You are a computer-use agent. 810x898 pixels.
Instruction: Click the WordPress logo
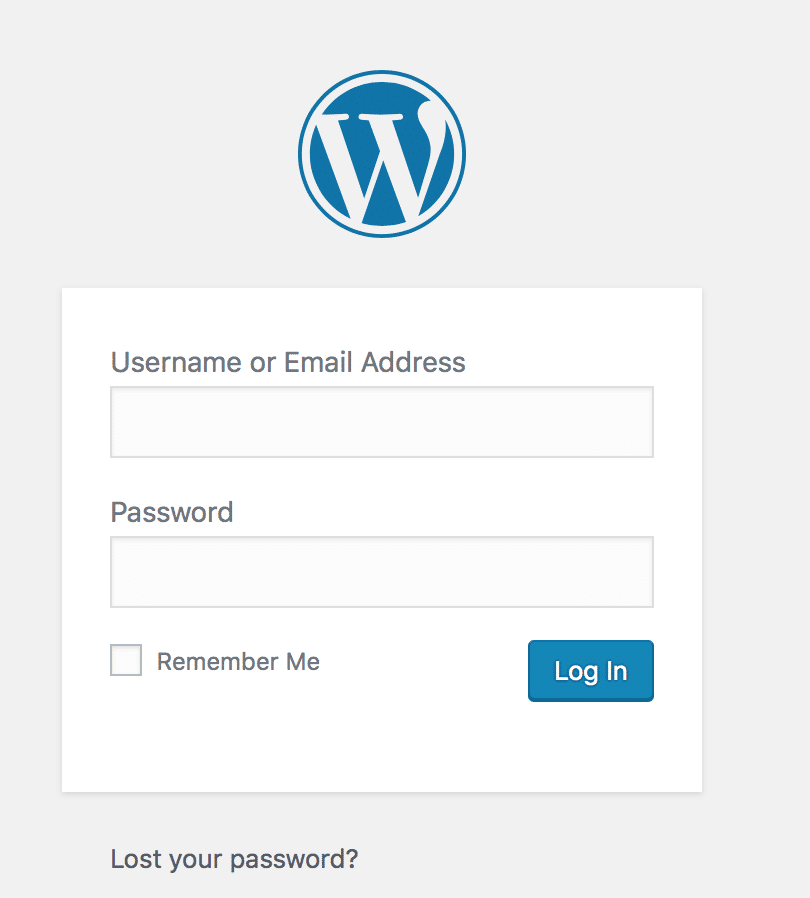click(x=382, y=154)
